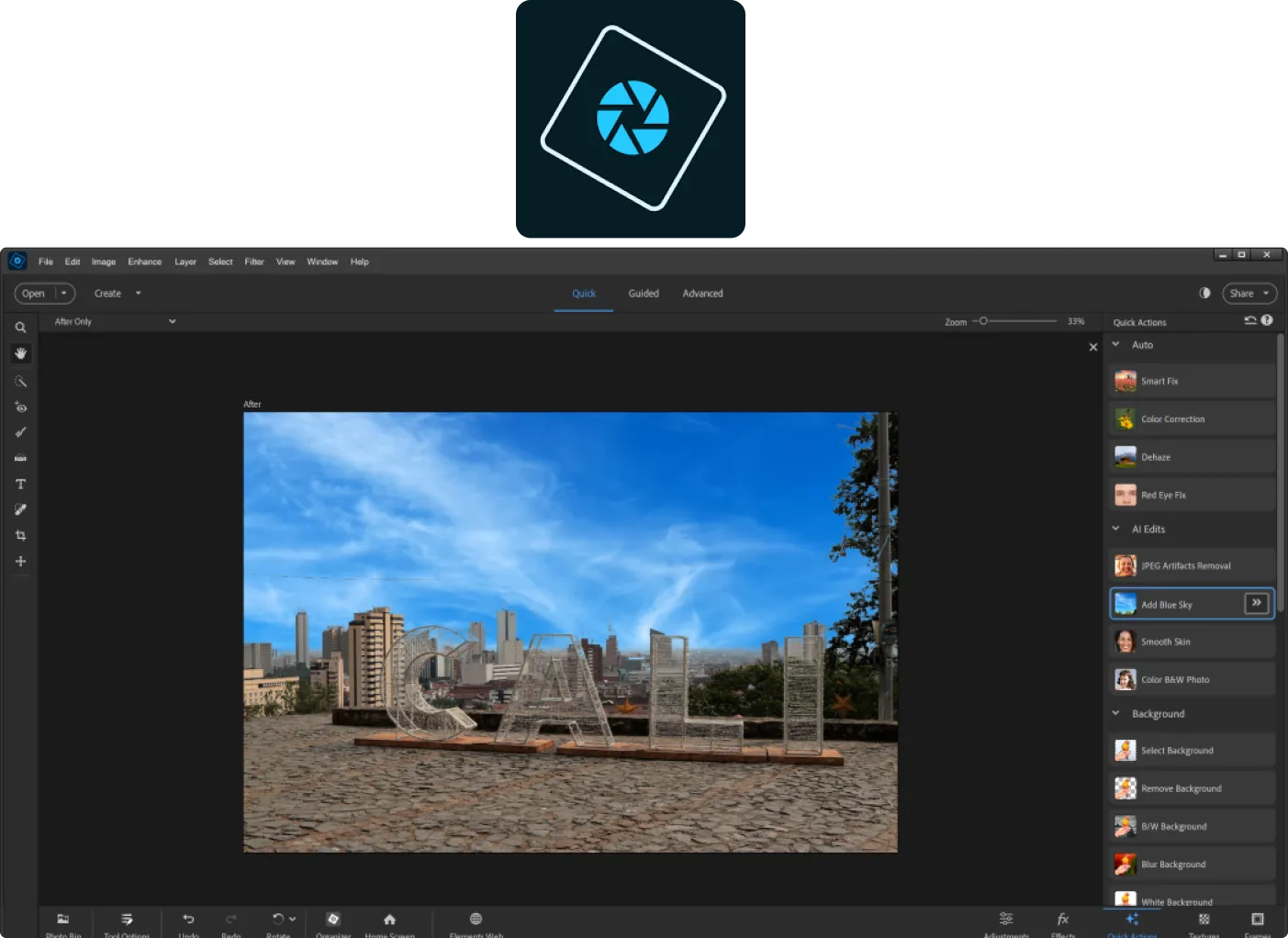This screenshot has height=938, width=1288.
Task: Collapse the AI Edits section
Action: point(1116,529)
